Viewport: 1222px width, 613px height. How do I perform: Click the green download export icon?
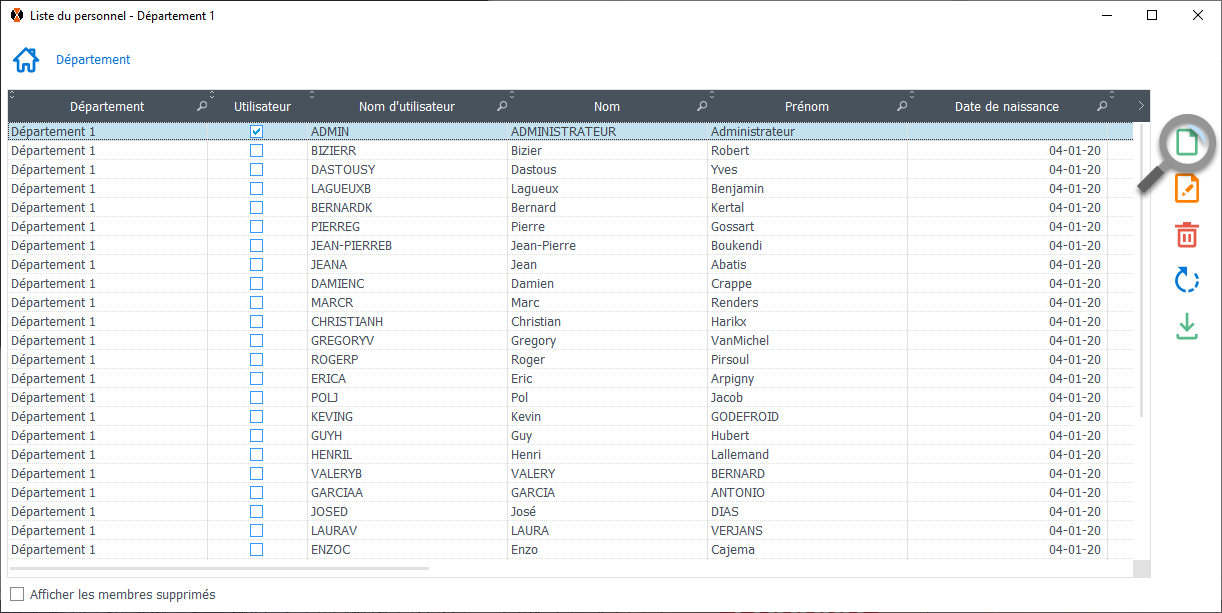(x=1187, y=326)
